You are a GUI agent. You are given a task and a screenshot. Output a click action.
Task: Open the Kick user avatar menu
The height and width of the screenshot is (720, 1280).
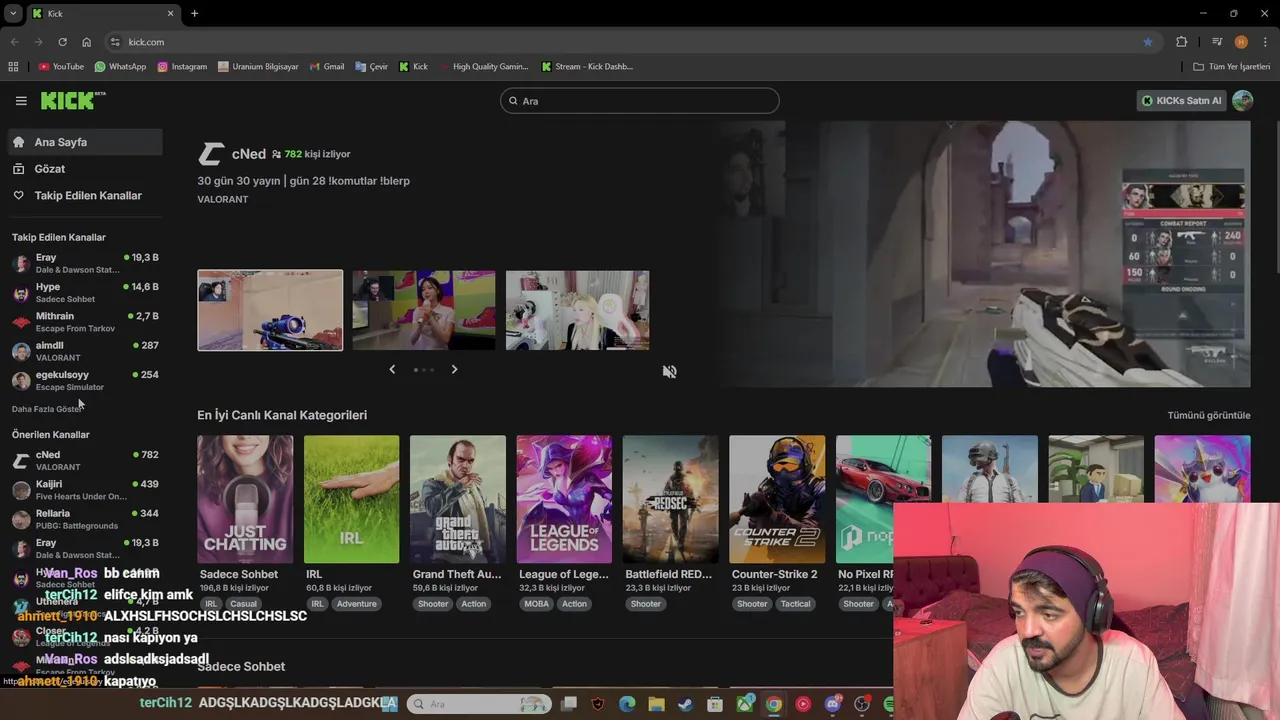tap(1243, 100)
